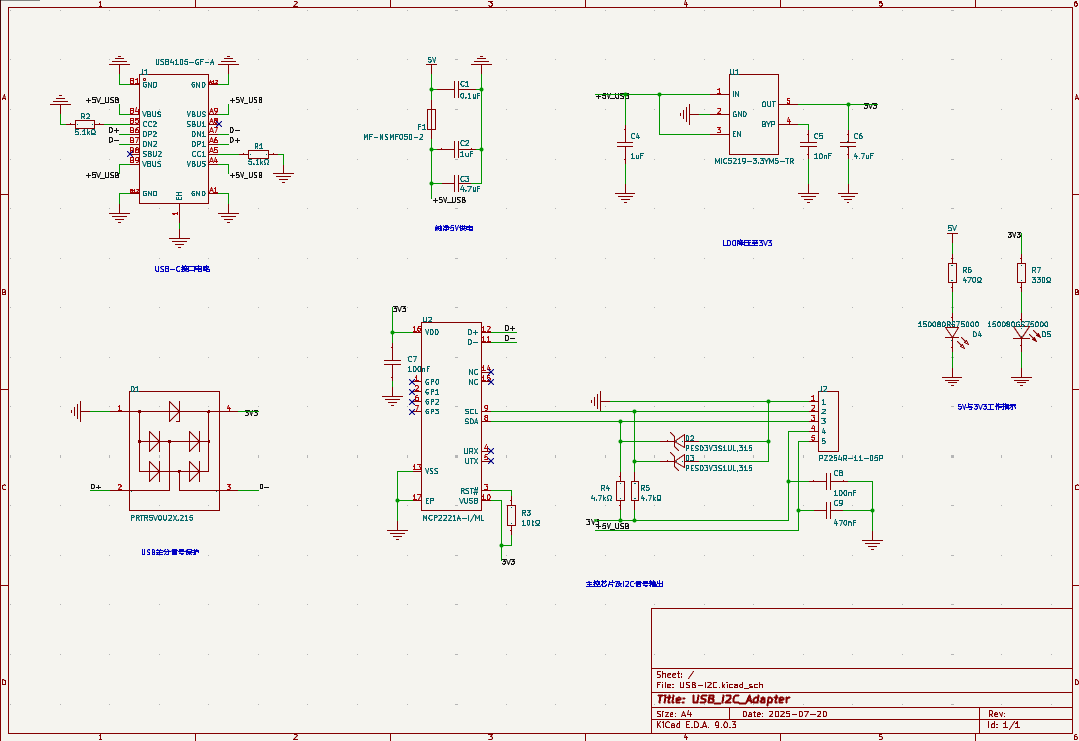Click capacitor C4 1uF symbol
The image size is (1079, 741).
tap(625, 144)
